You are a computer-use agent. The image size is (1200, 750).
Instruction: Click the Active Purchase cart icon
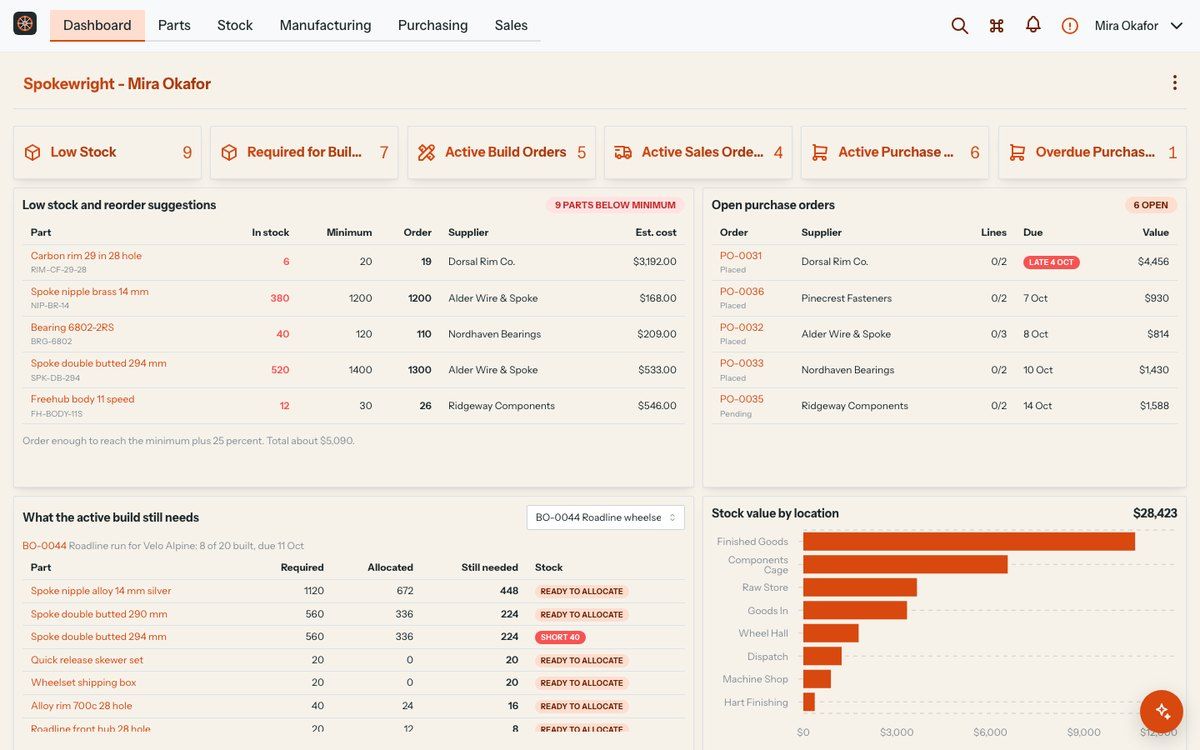[820, 152]
